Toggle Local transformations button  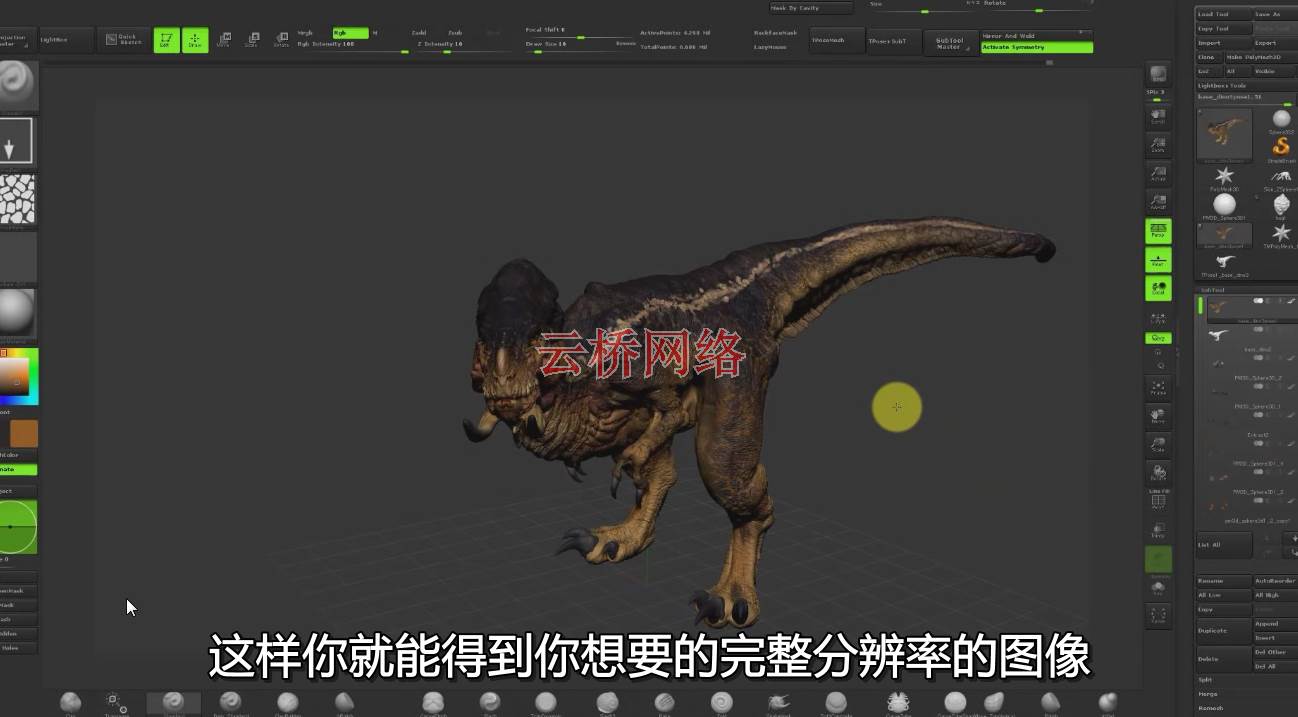click(x=1158, y=289)
